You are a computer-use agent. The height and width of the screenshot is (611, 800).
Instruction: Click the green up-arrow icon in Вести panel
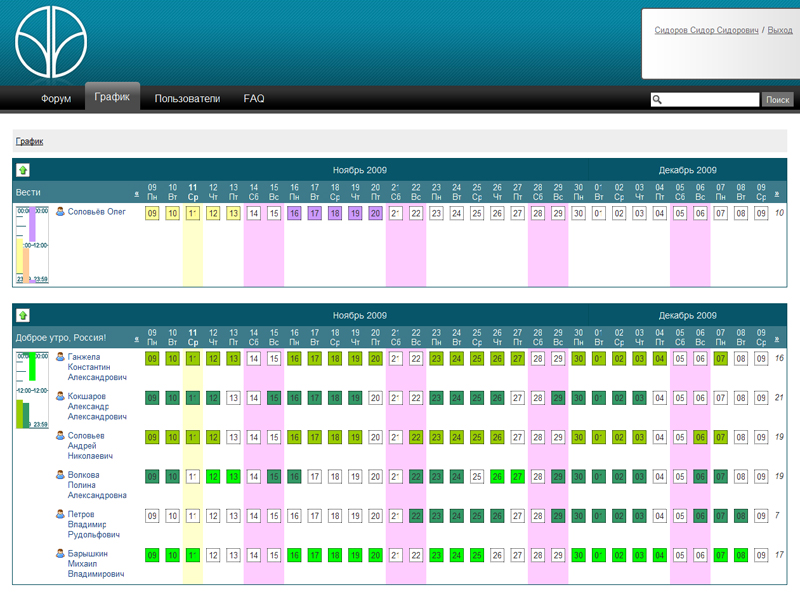pos(23,171)
